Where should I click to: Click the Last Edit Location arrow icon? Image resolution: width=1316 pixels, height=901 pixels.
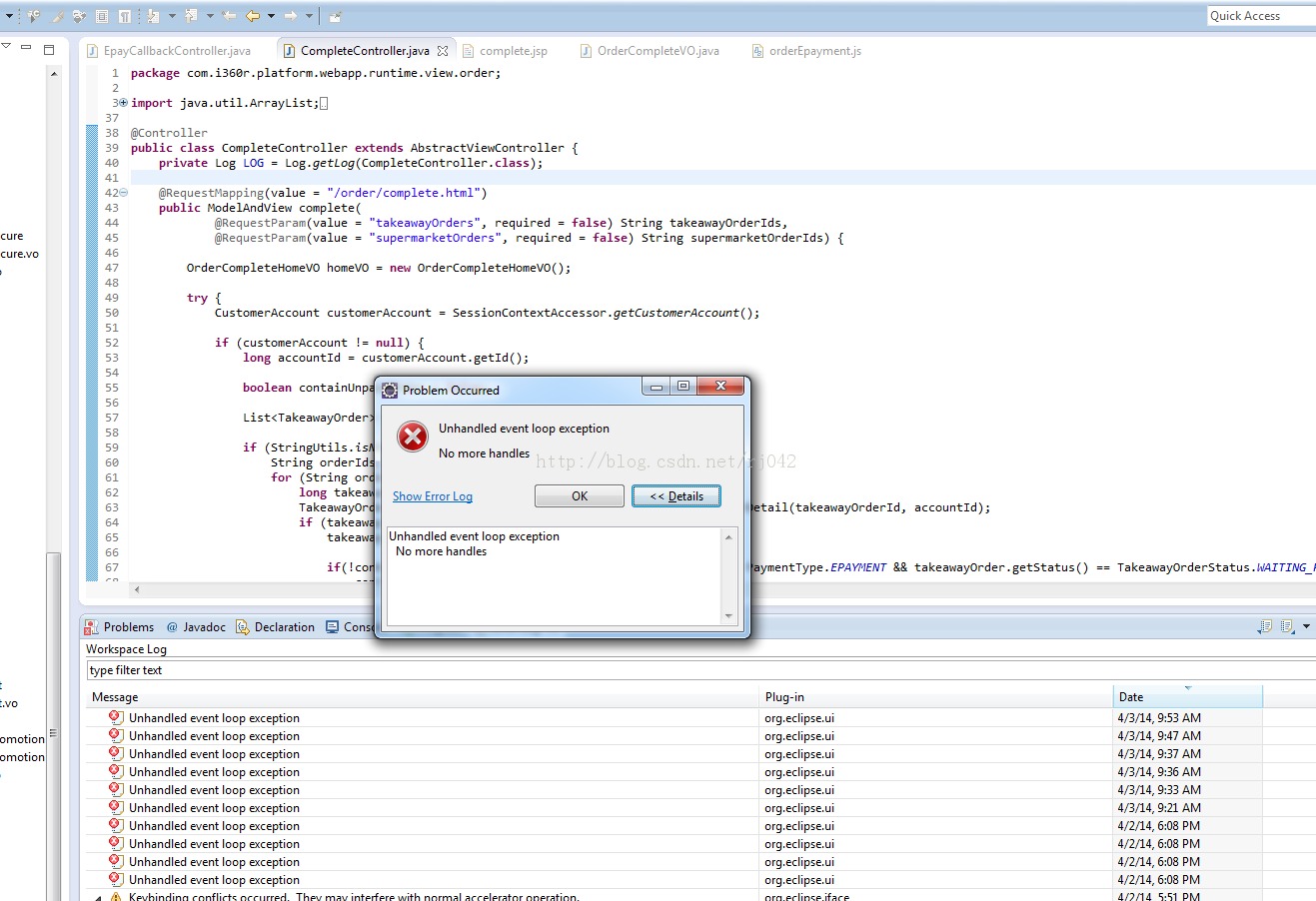[229, 16]
